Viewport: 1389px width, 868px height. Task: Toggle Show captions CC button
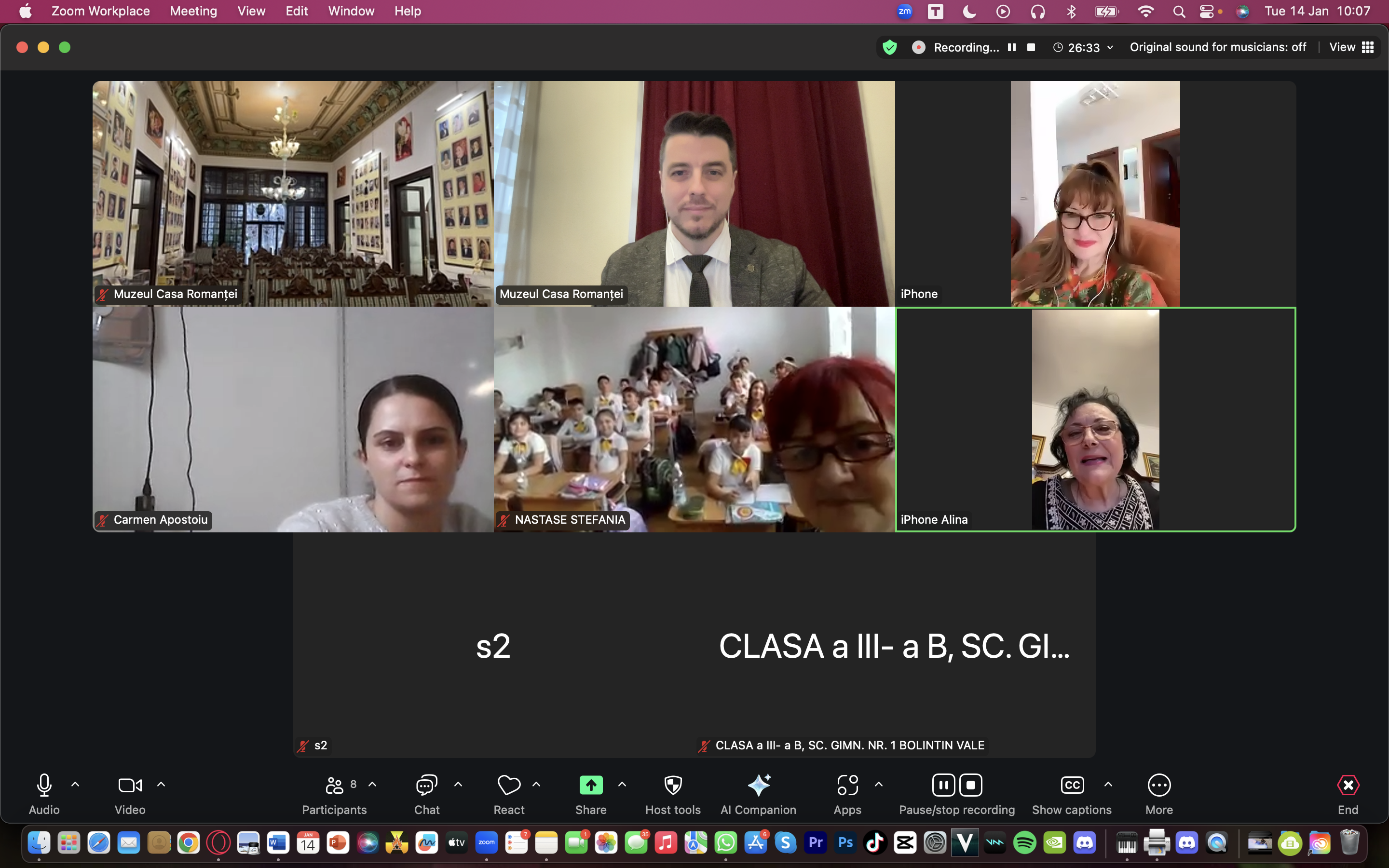pyautogui.click(x=1072, y=786)
